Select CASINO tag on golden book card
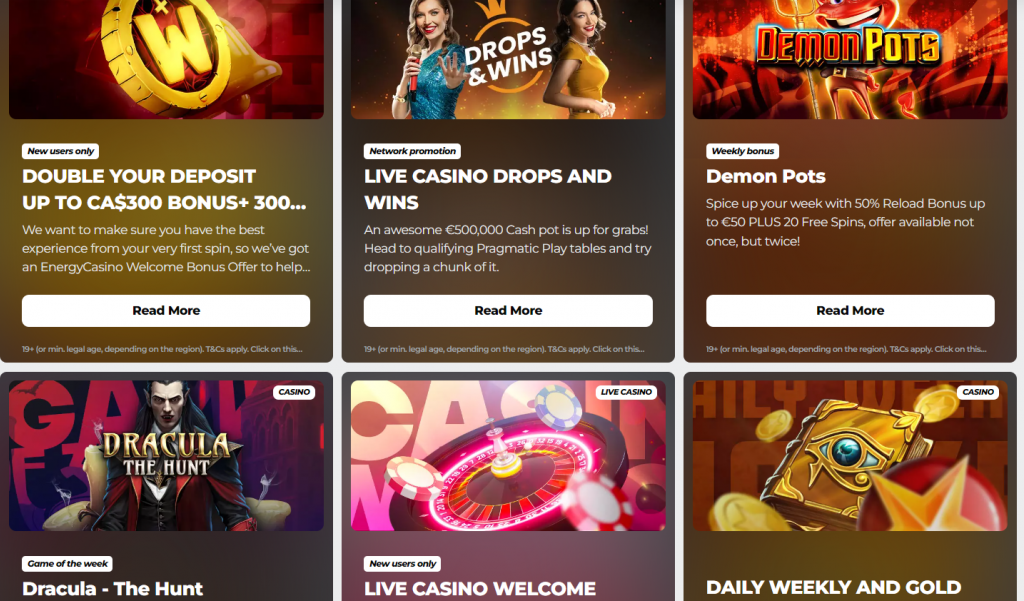This screenshot has height=601, width=1024. point(978,392)
